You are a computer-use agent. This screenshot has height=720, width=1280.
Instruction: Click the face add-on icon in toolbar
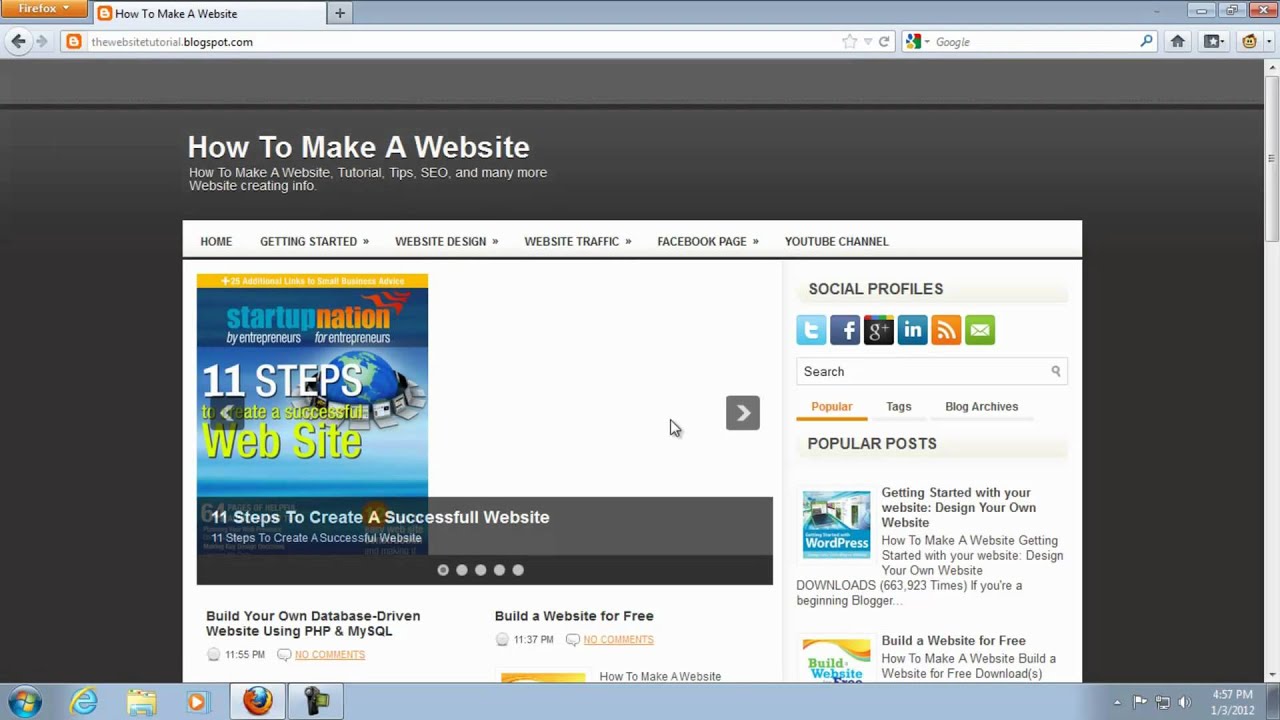(1249, 42)
